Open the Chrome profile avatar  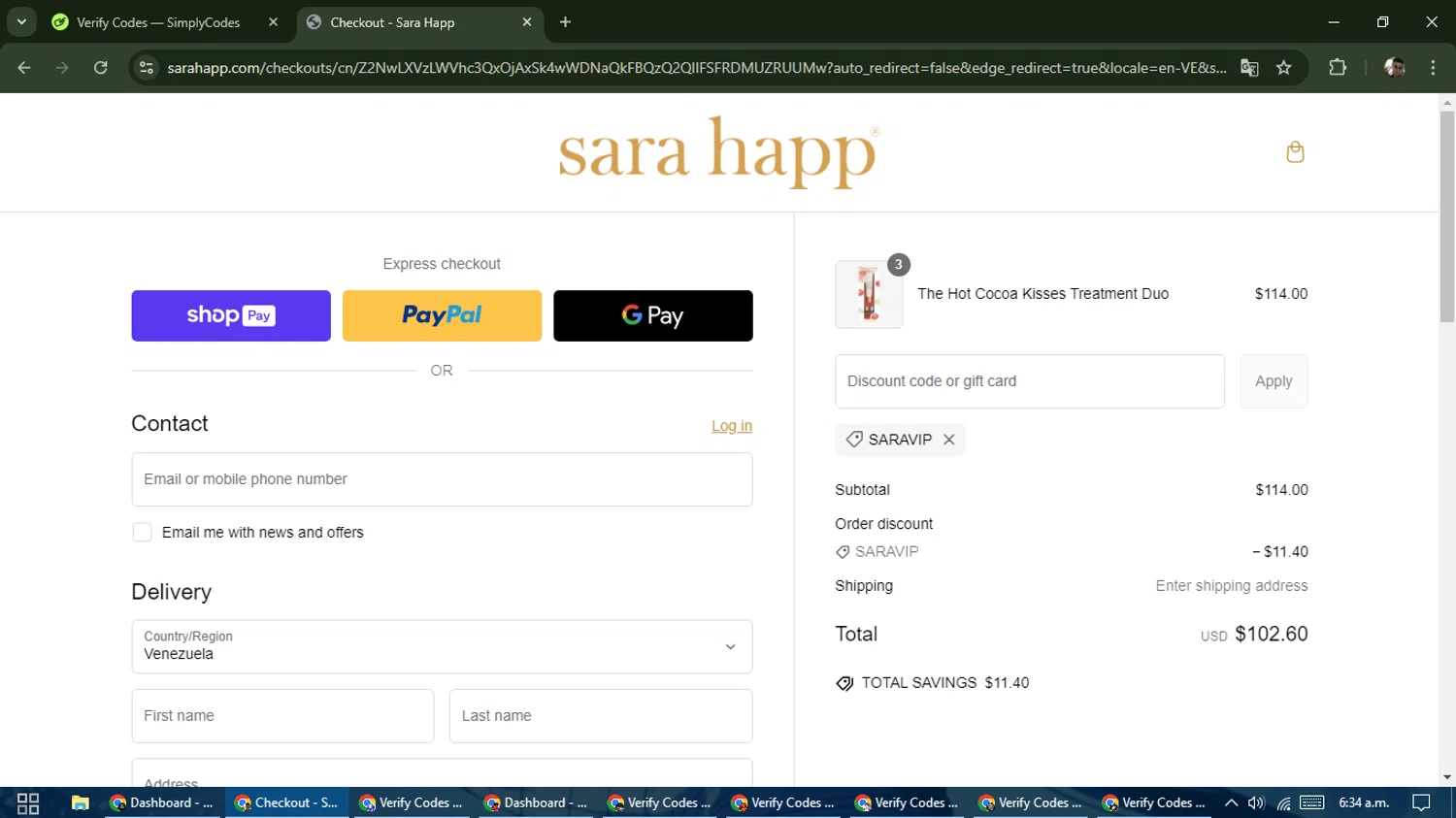tap(1395, 68)
